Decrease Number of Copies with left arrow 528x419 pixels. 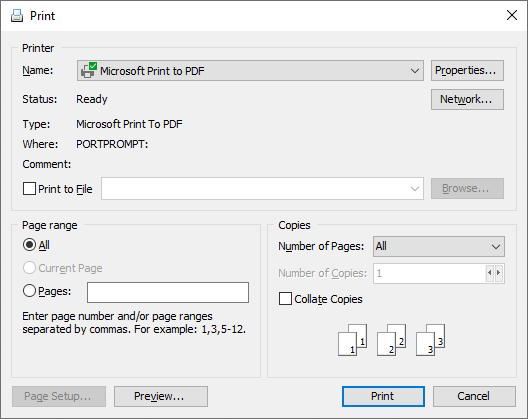pyautogui.click(x=490, y=273)
